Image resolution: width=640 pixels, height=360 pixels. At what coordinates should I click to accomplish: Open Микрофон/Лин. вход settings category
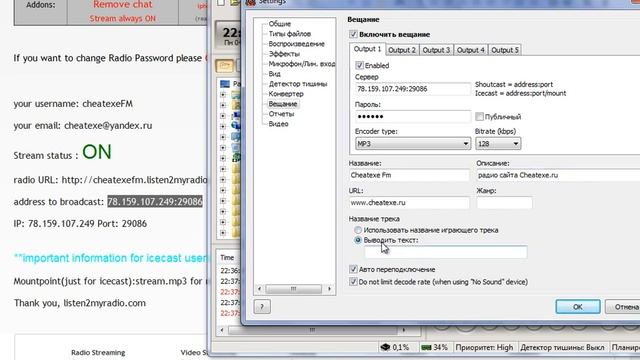tap(302, 64)
